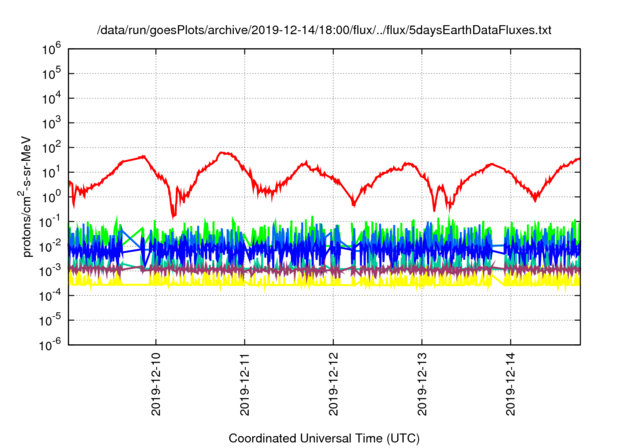Image resolution: width=640 pixels, height=448 pixels.
Task: Click the 10^-3 y-axis tick label
Action: click(51, 271)
